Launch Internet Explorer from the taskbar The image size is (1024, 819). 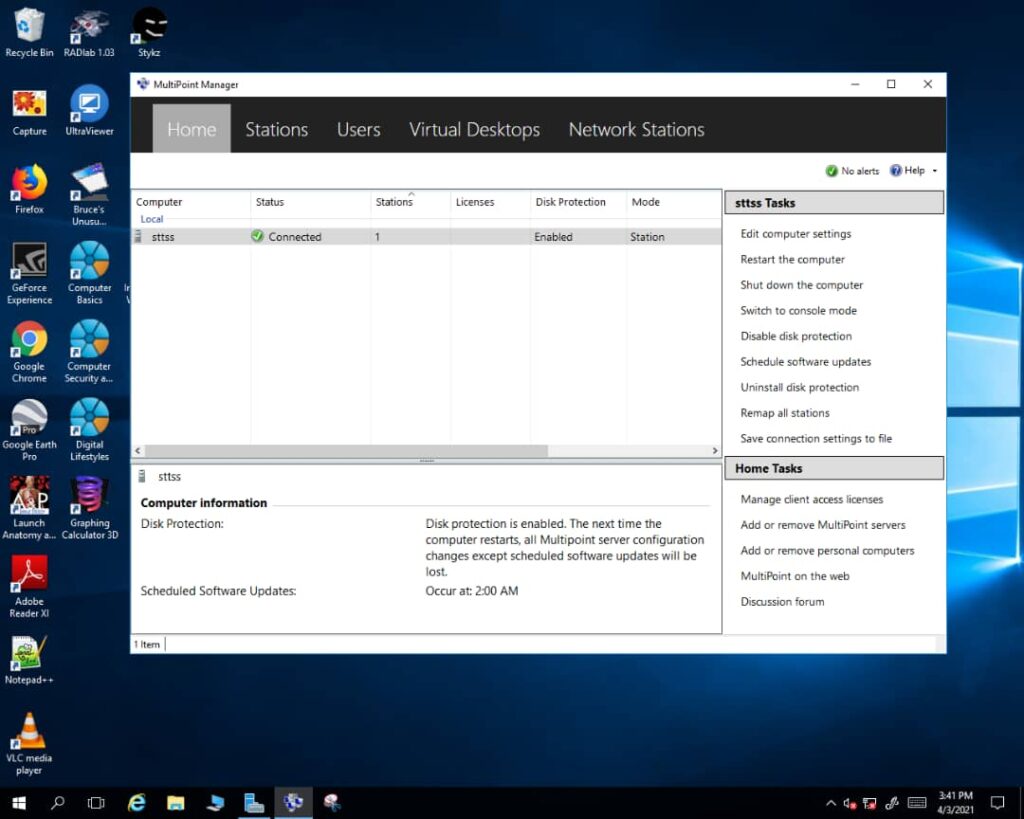(x=136, y=803)
